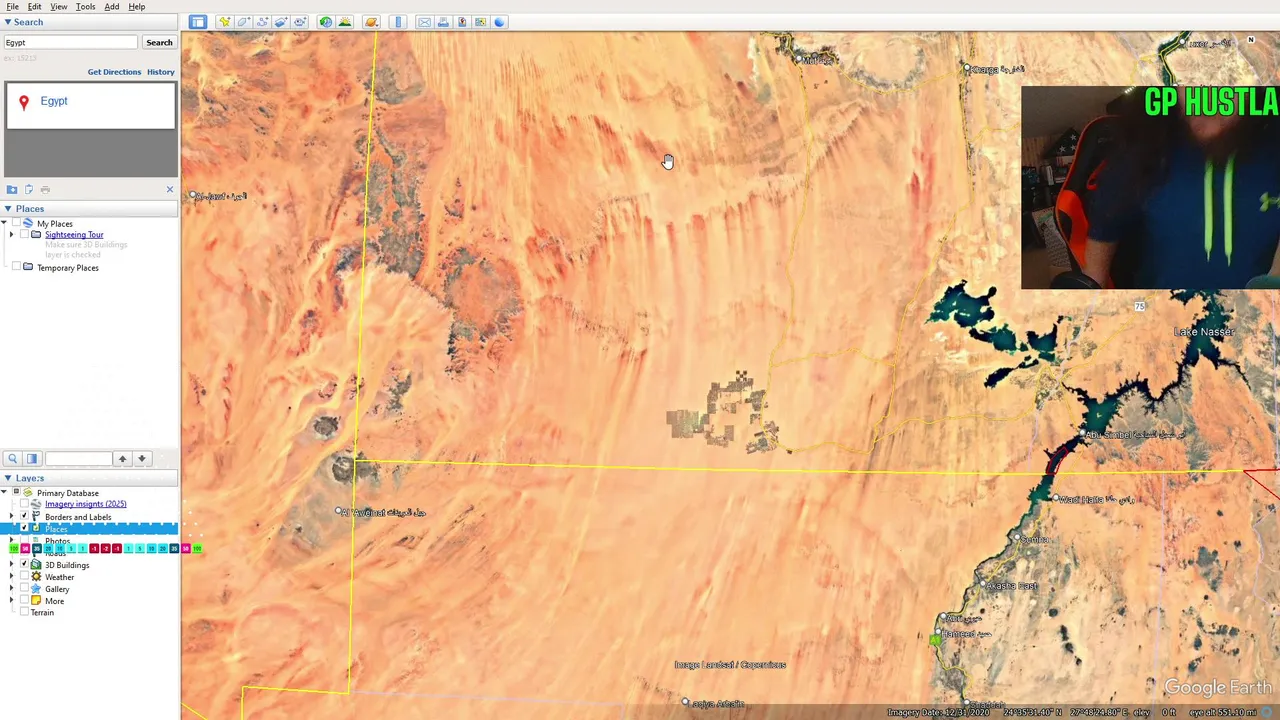This screenshot has height=720, width=1280.
Task: Collapse the My Places tree node
Action: point(4,223)
